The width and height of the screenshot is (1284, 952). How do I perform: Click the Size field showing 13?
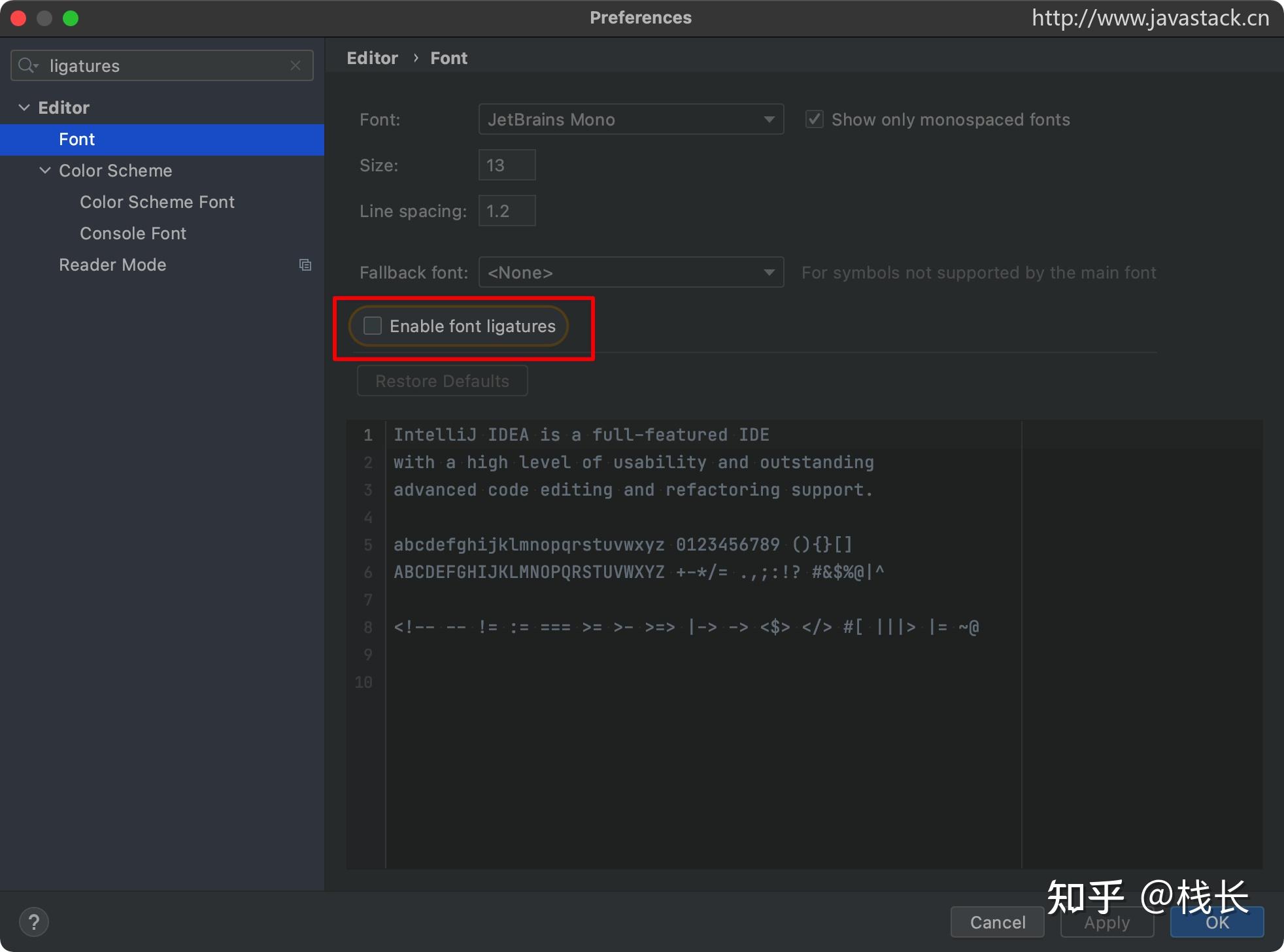[507, 165]
